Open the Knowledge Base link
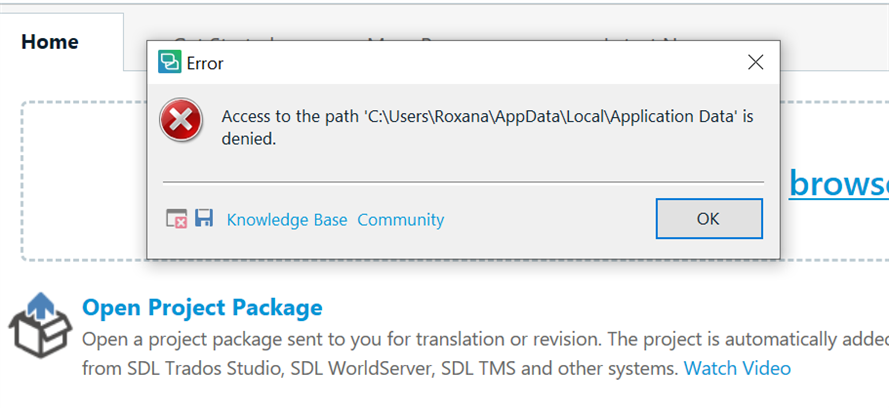Viewport: 889px width, 408px height. (x=287, y=220)
